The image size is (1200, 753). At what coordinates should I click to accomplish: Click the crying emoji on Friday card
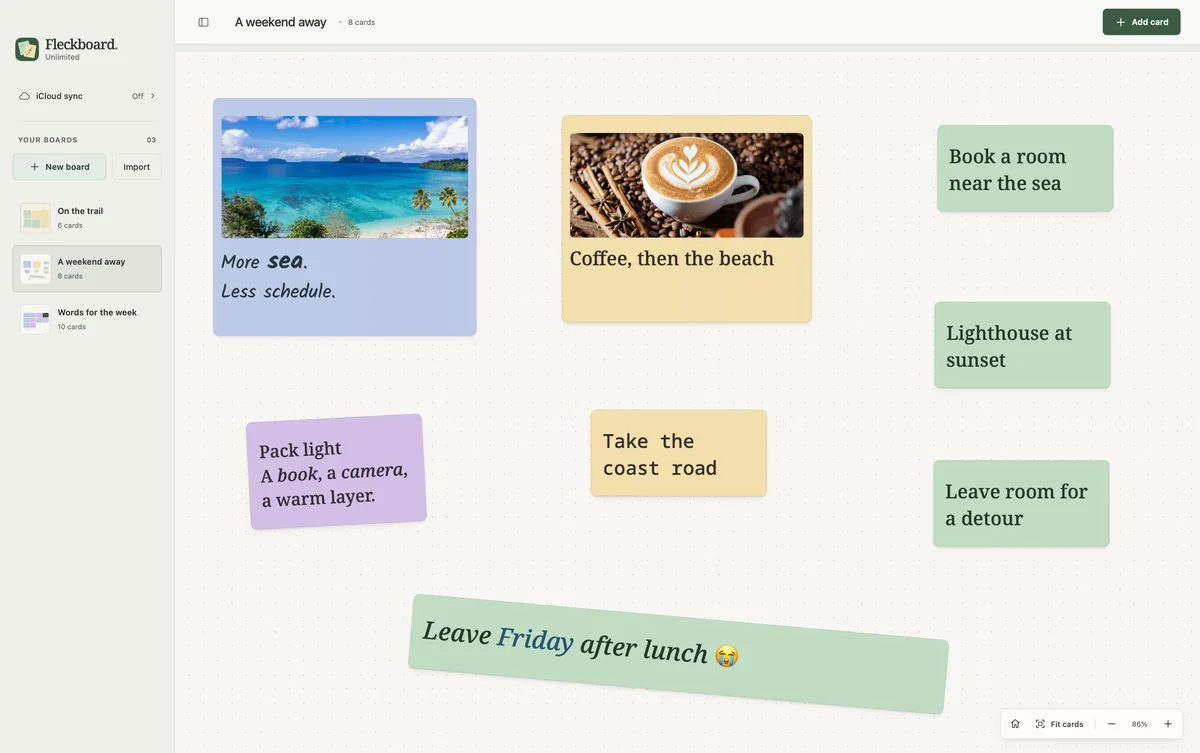pyautogui.click(x=727, y=656)
